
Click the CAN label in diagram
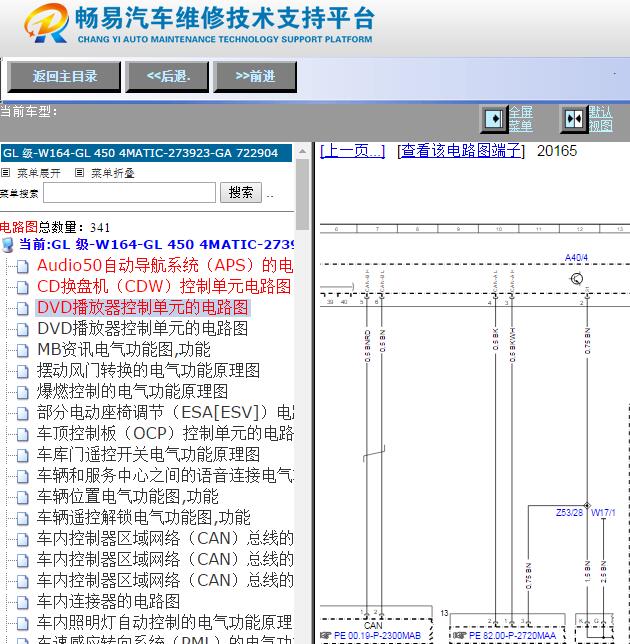click(x=373, y=626)
